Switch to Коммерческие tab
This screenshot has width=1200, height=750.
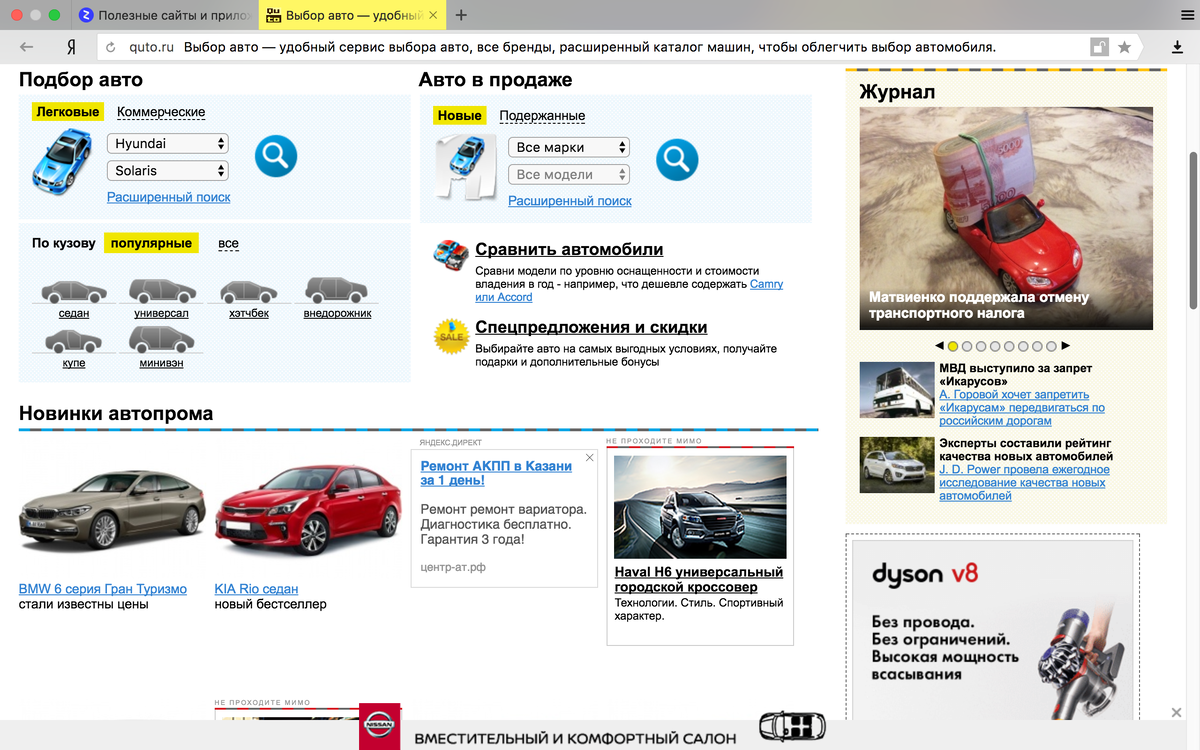point(161,112)
